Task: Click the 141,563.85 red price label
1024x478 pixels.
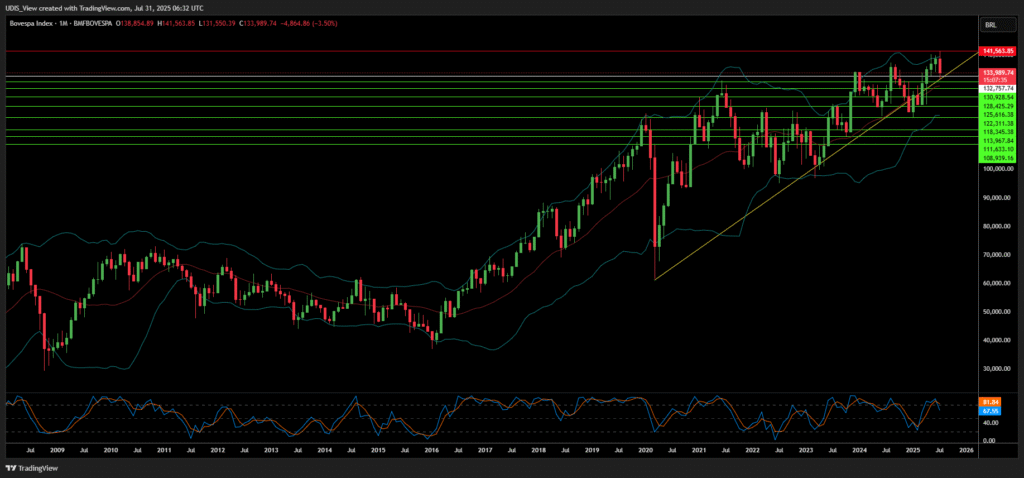Action: coord(998,51)
